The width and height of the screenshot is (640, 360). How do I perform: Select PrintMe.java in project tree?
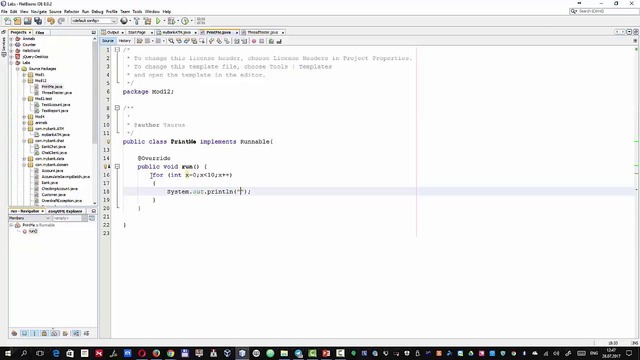(52, 87)
